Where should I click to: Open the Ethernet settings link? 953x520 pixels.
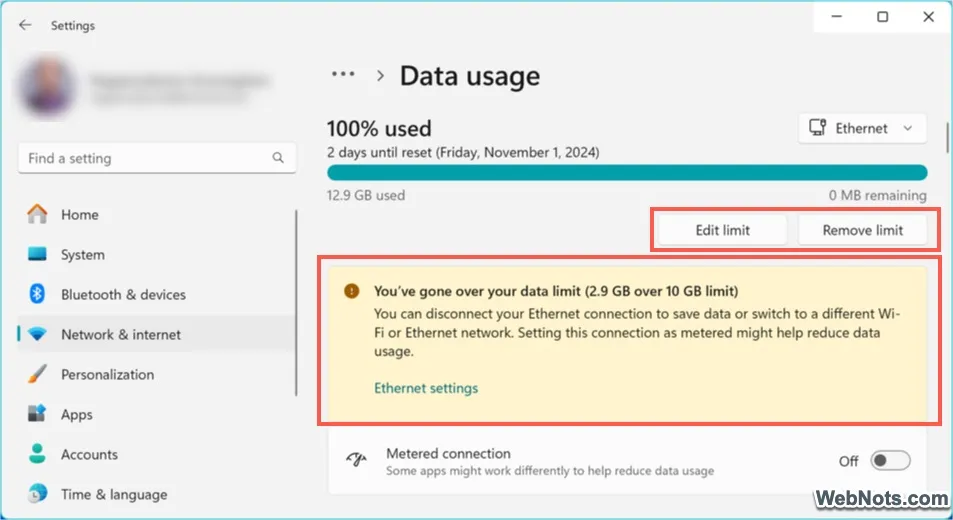pyautogui.click(x=426, y=388)
